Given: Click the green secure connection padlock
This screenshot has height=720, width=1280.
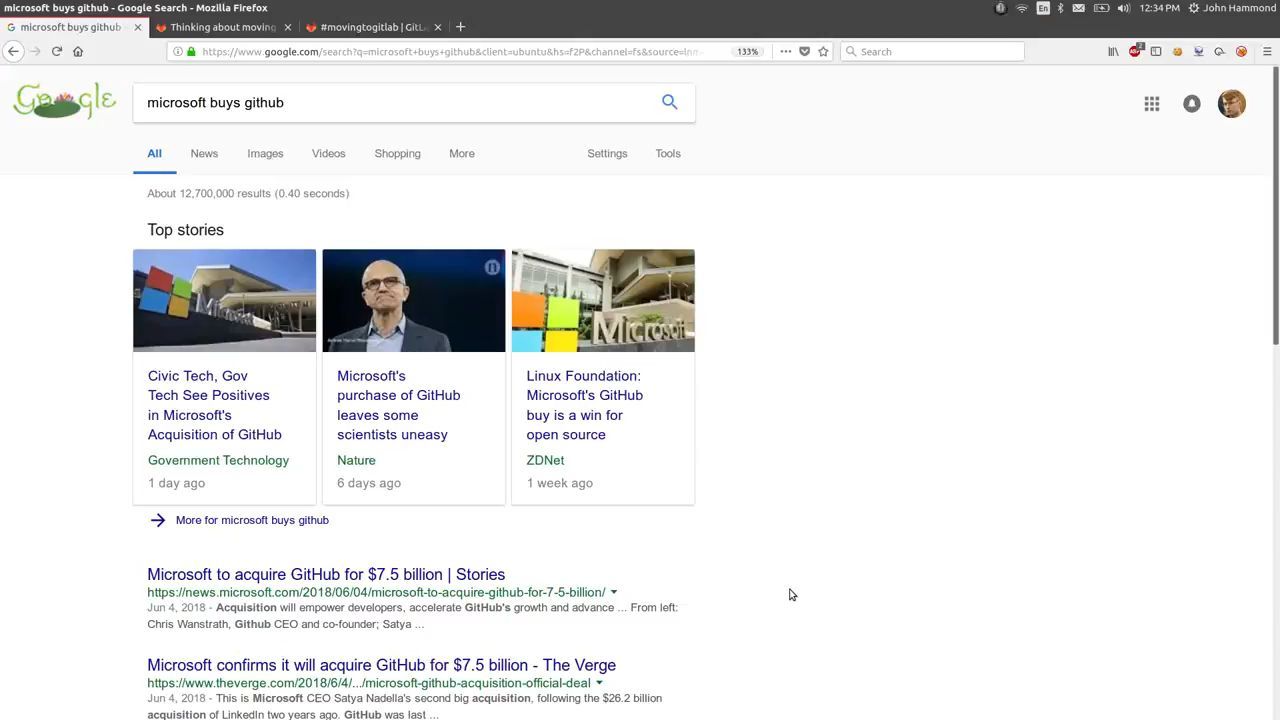Looking at the screenshot, I should pos(191,51).
